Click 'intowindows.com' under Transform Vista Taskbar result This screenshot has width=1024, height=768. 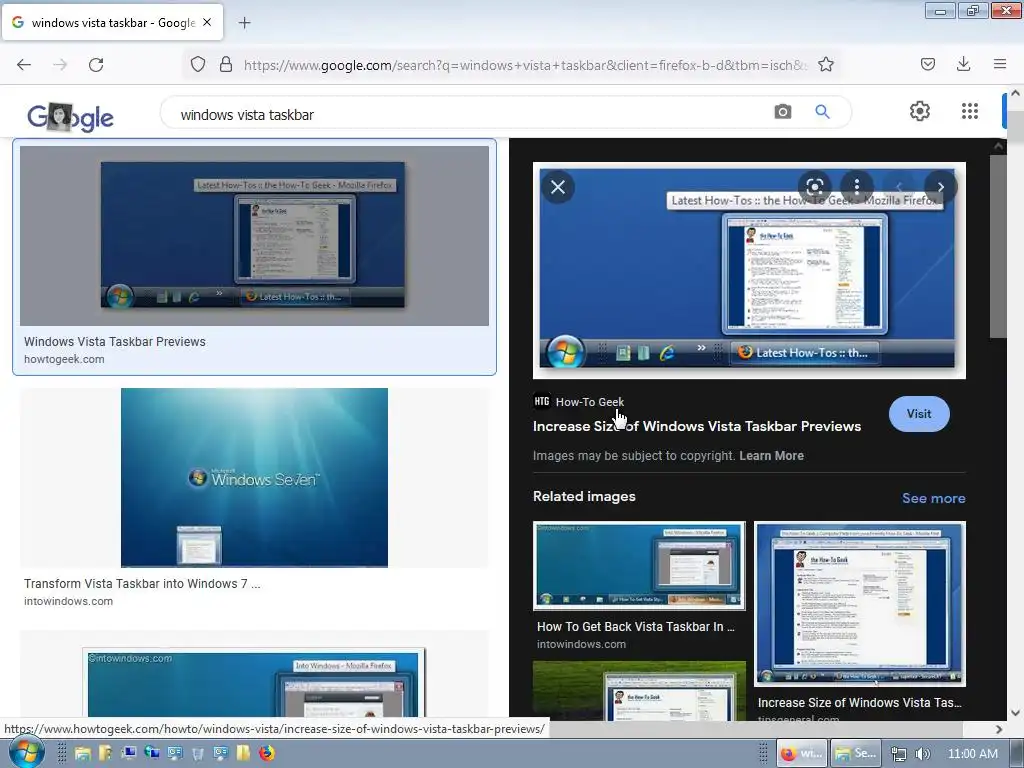pyautogui.click(x=68, y=601)
